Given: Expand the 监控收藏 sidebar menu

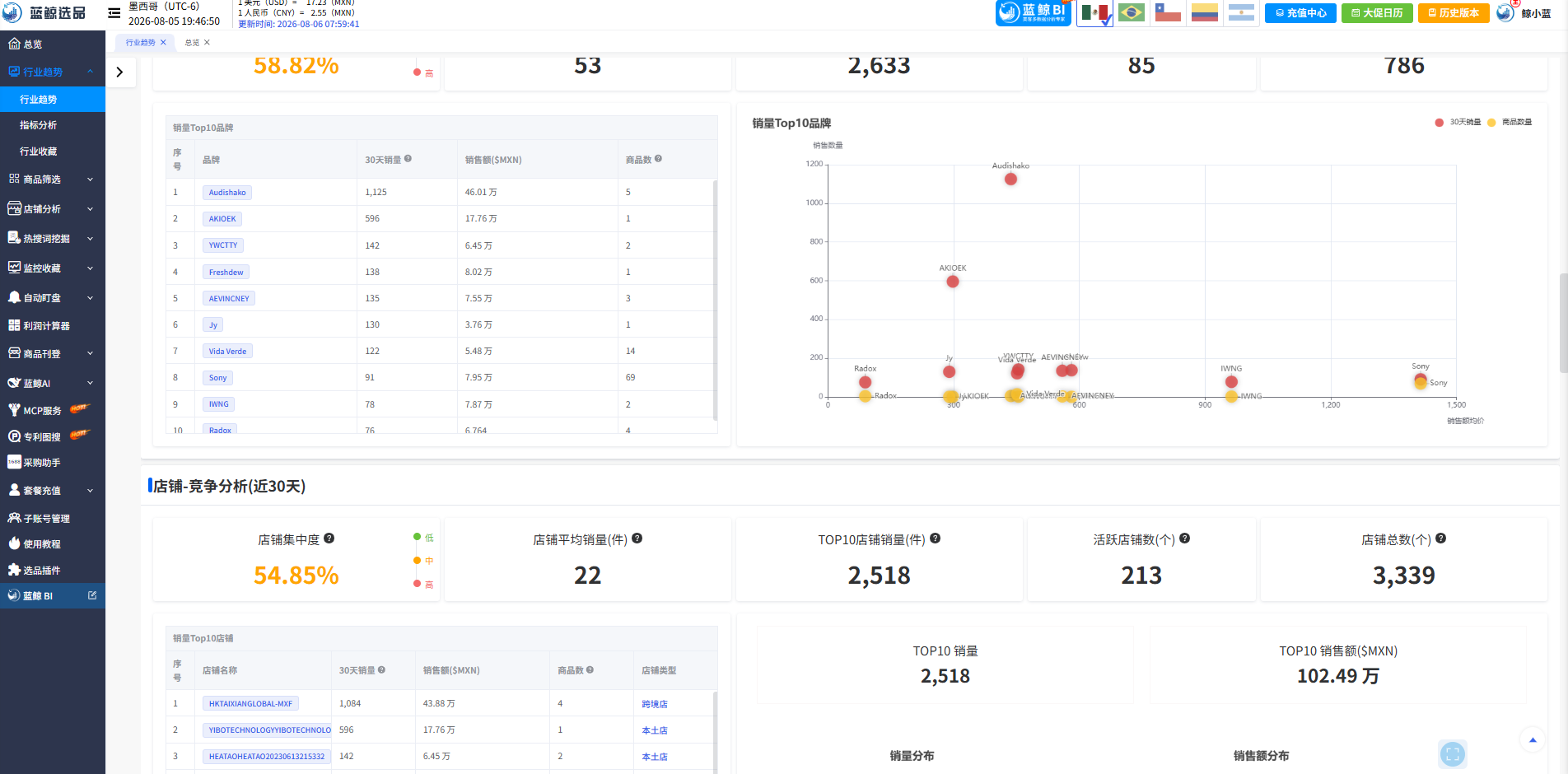Looking at the screenshot, I should pos(53,268).
